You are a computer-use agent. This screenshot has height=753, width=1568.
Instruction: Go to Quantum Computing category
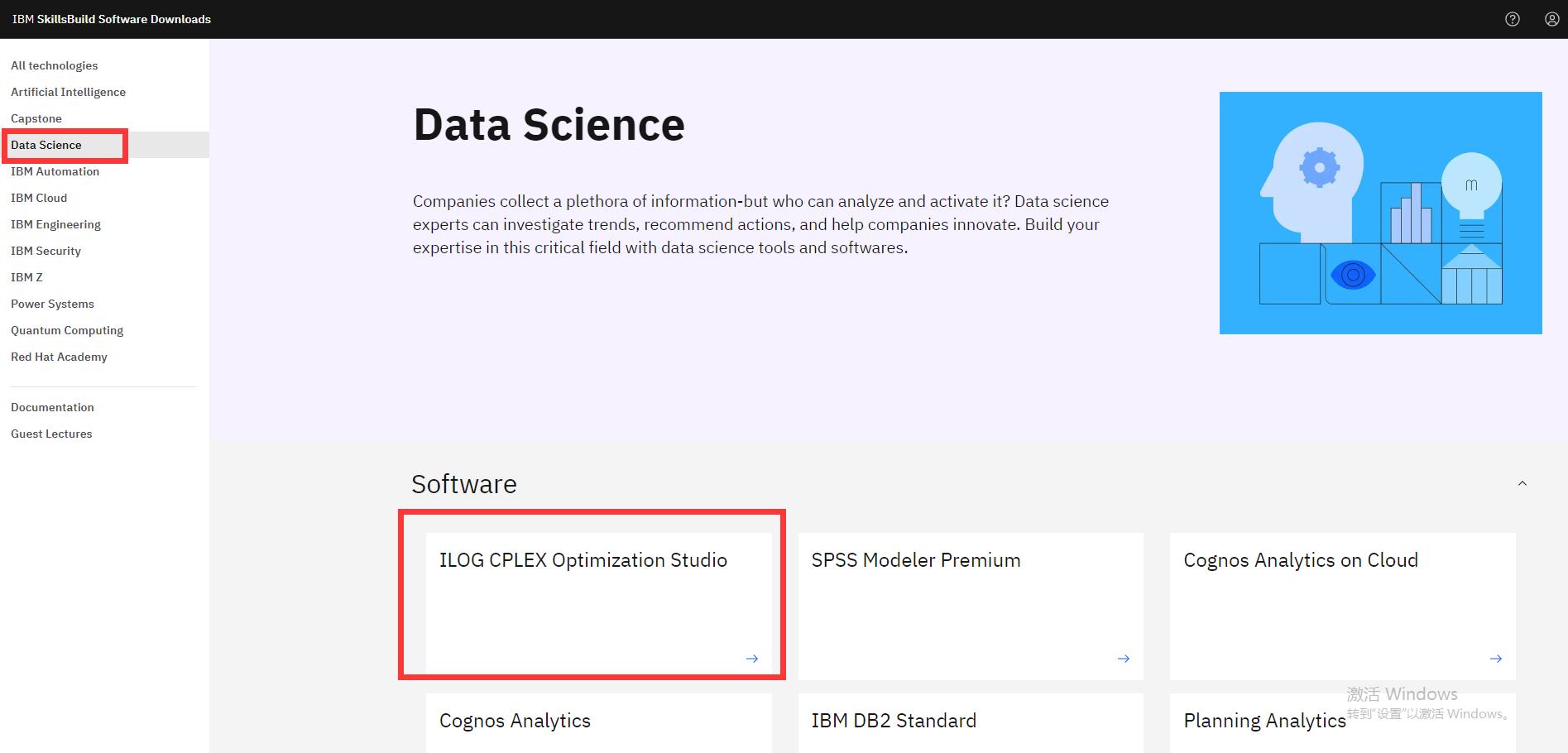(x=67, y=330)
